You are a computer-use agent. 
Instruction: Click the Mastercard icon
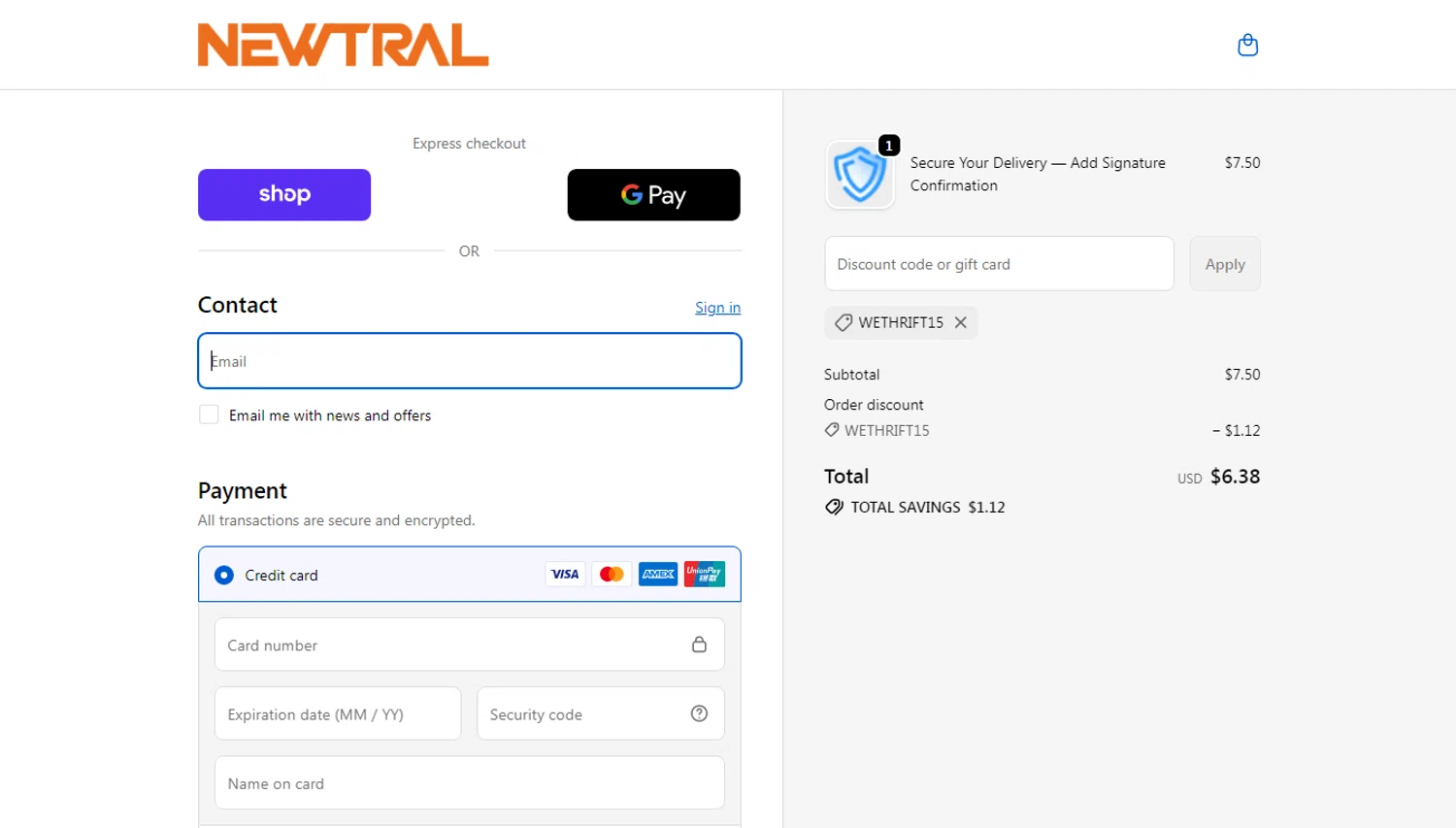click(612, 574)
